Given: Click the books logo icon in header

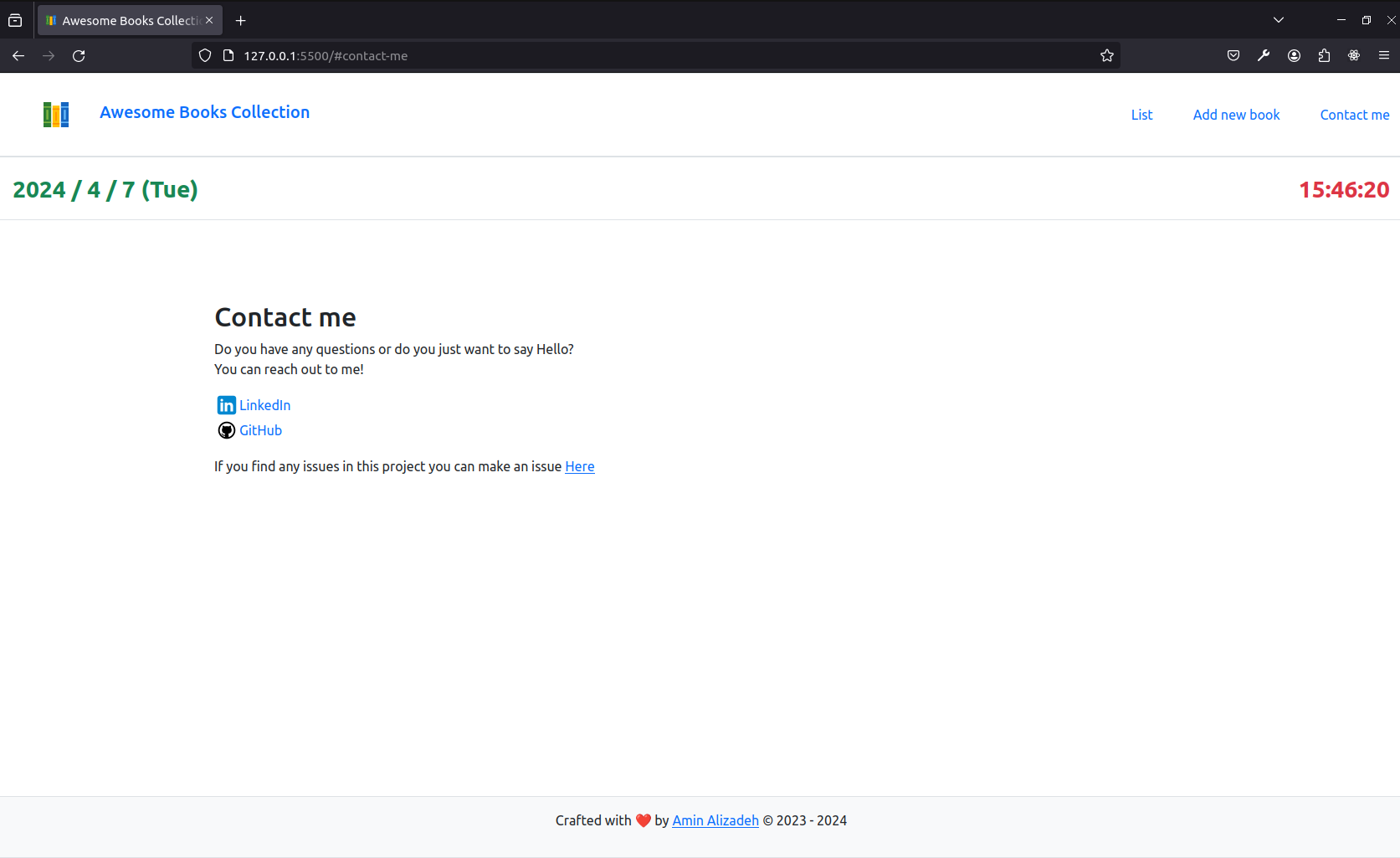Looking at the screenshot, I should [x=56, y=114].
